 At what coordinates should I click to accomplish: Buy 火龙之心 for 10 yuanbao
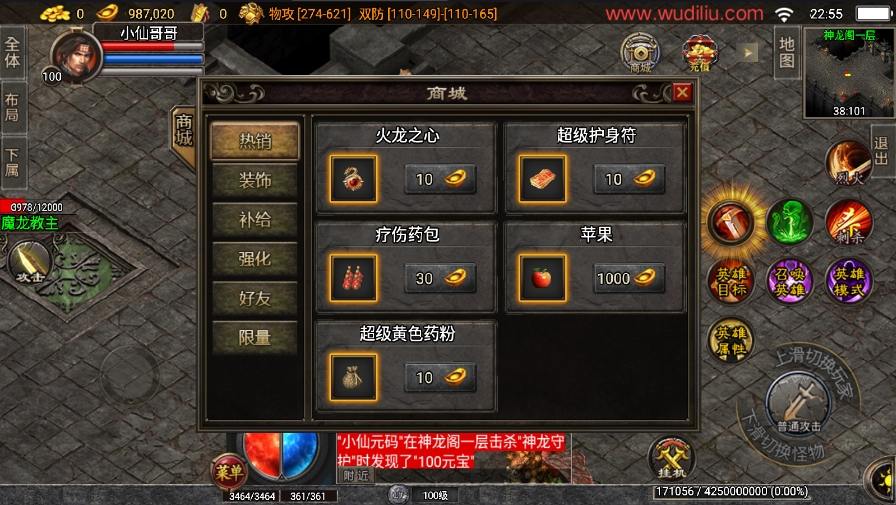[x=440, y=179]
